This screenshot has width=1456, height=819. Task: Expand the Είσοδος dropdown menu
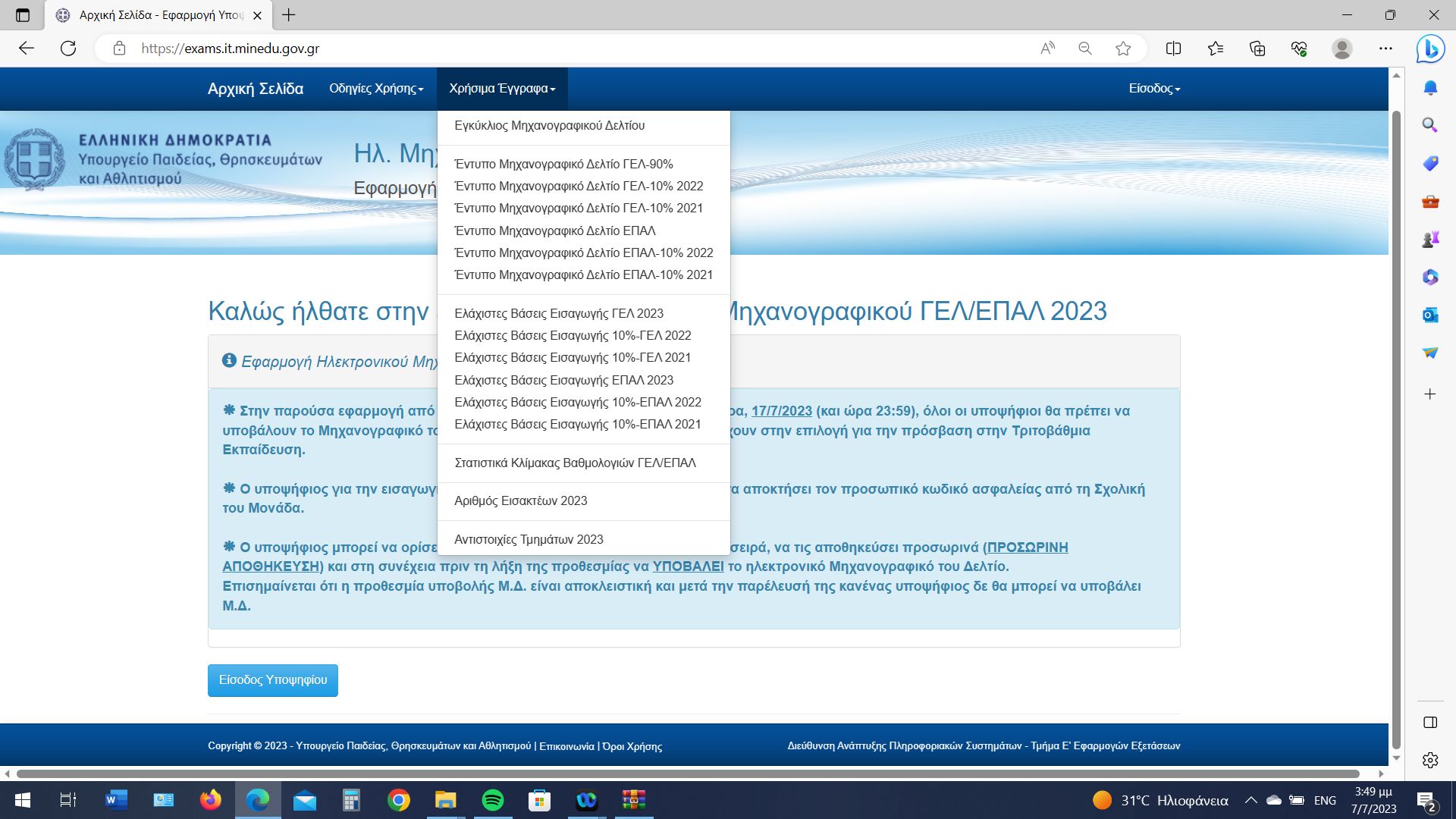point(1154,89)
